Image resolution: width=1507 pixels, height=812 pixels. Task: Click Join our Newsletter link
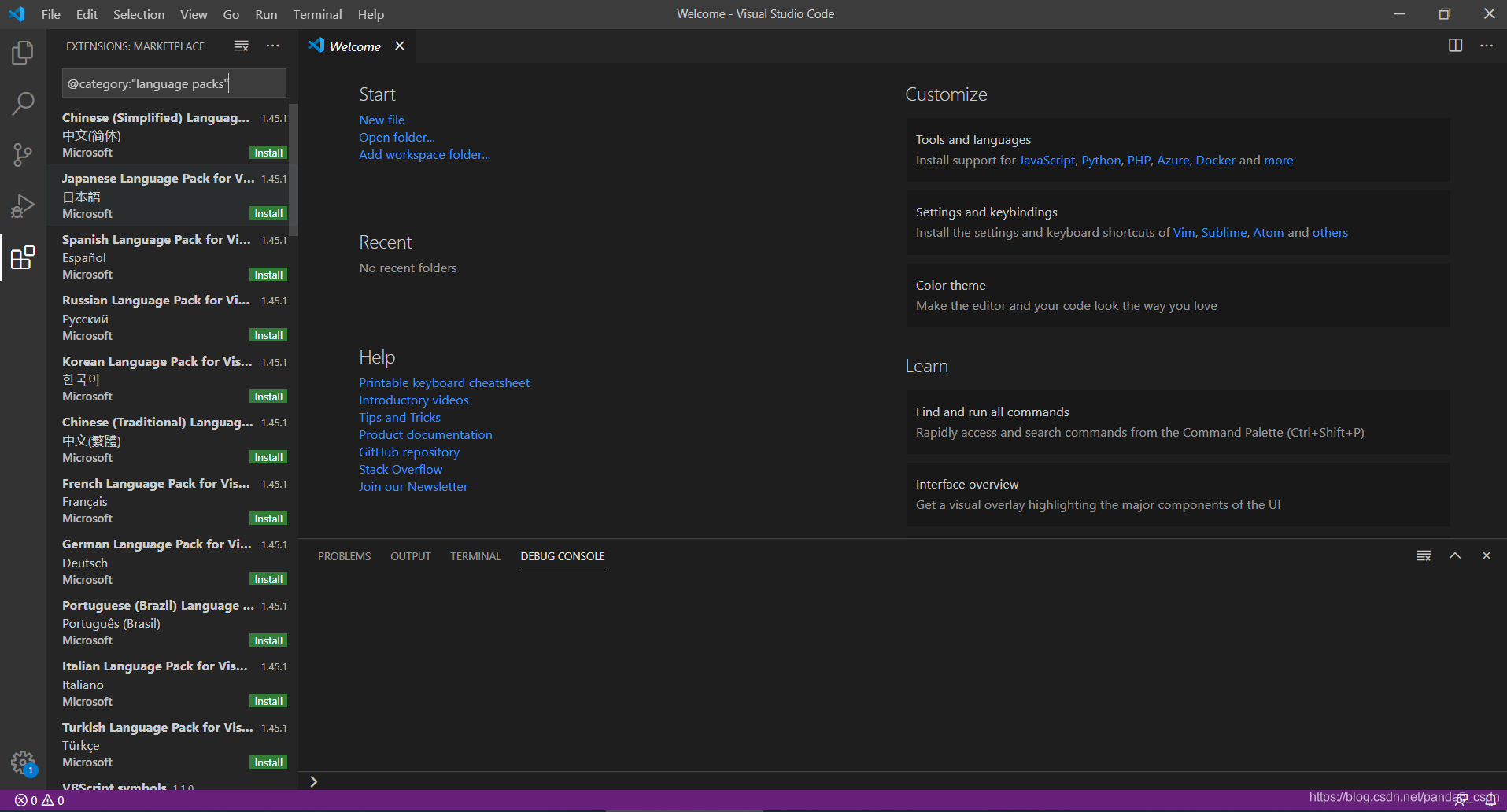point(413,486)
